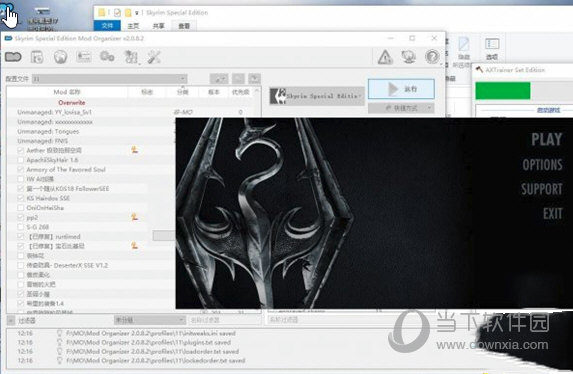The width and height of the screenshot is (573, 374).
Task: Switch to View tab in File Explorer
Action: tap(184, 26)
